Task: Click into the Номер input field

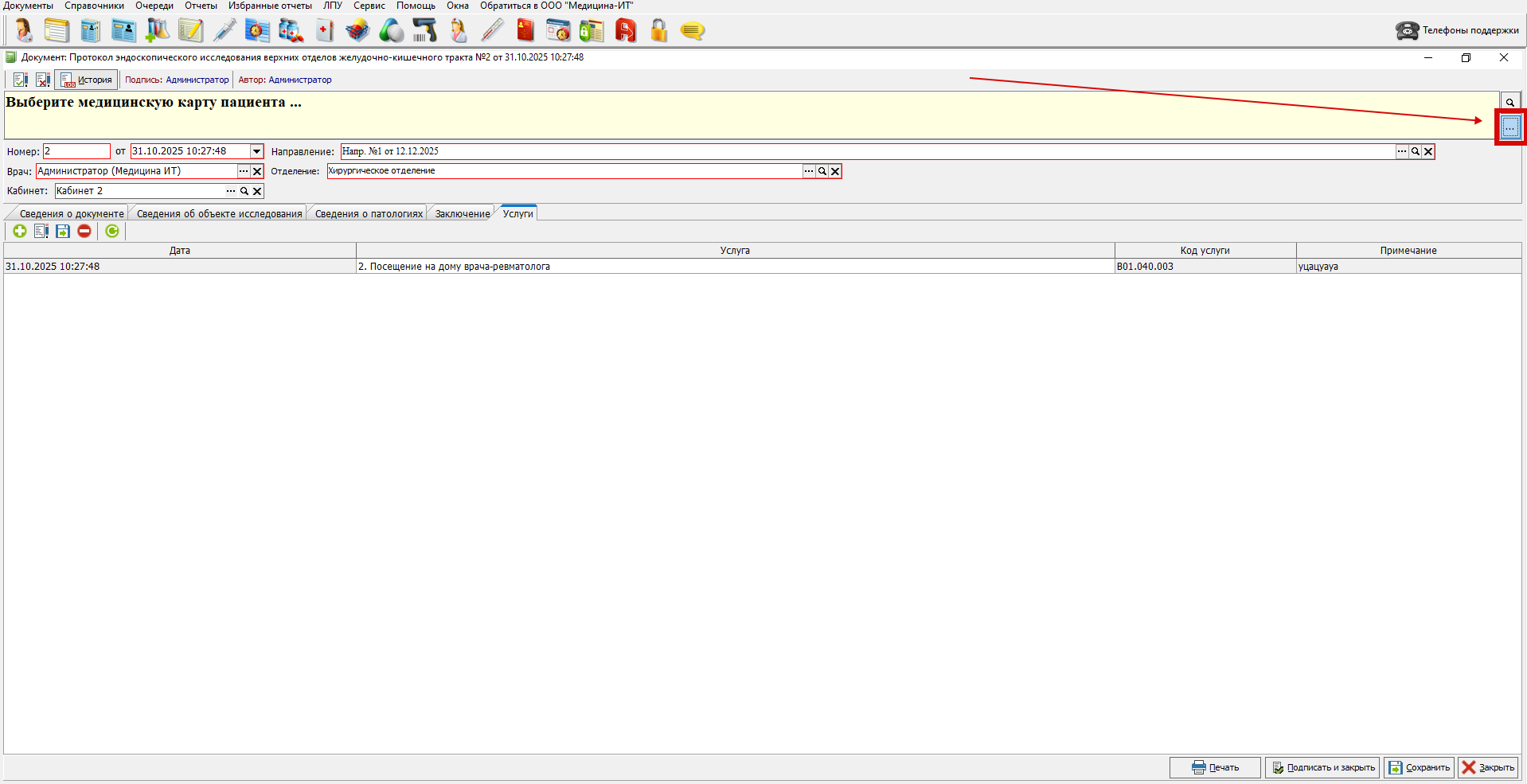Action: point(76,151)
